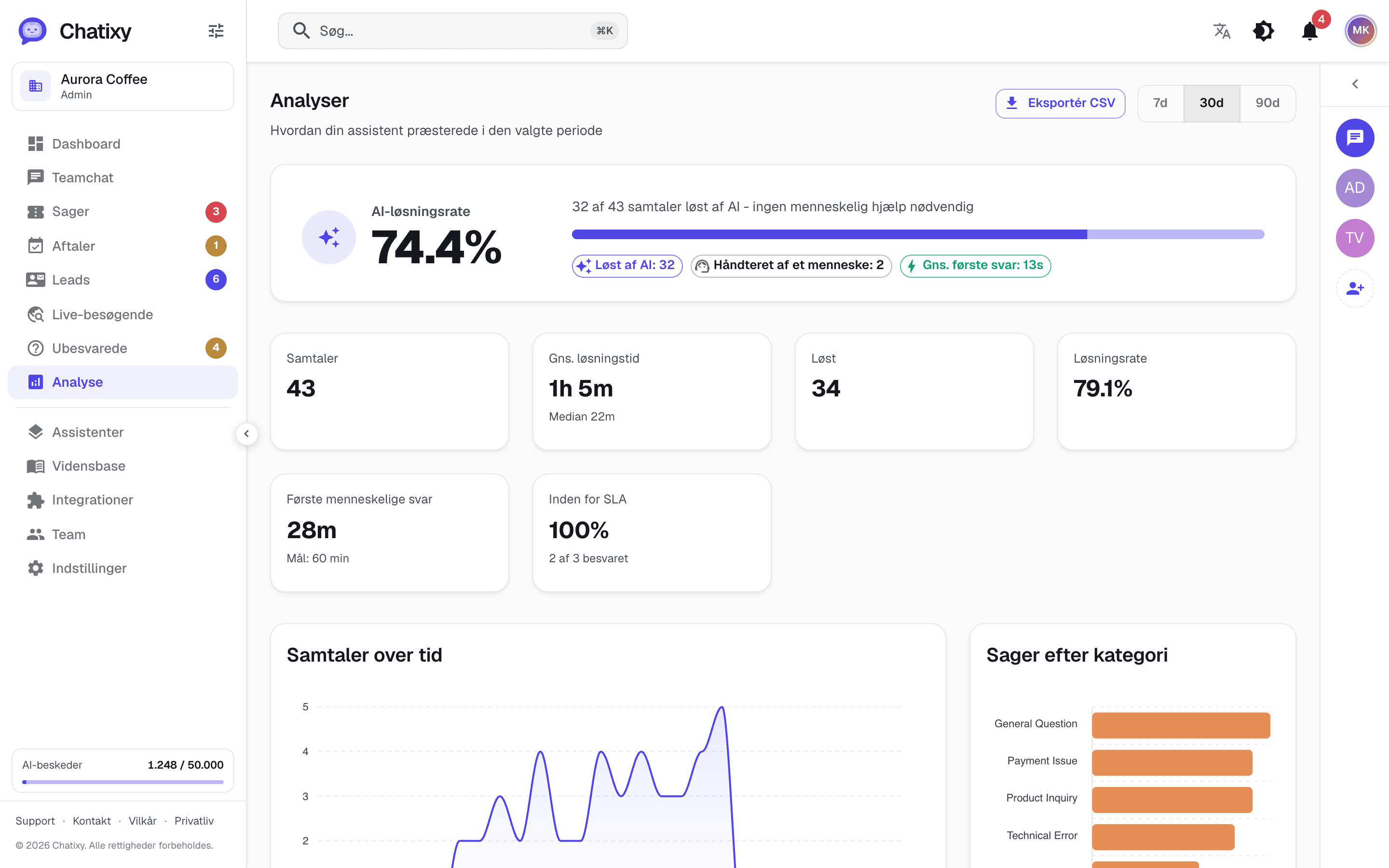Open the AD user avatar chat
Image resolution: width=1389 pixels, height=868 pixels.
tap(1355, 188)
